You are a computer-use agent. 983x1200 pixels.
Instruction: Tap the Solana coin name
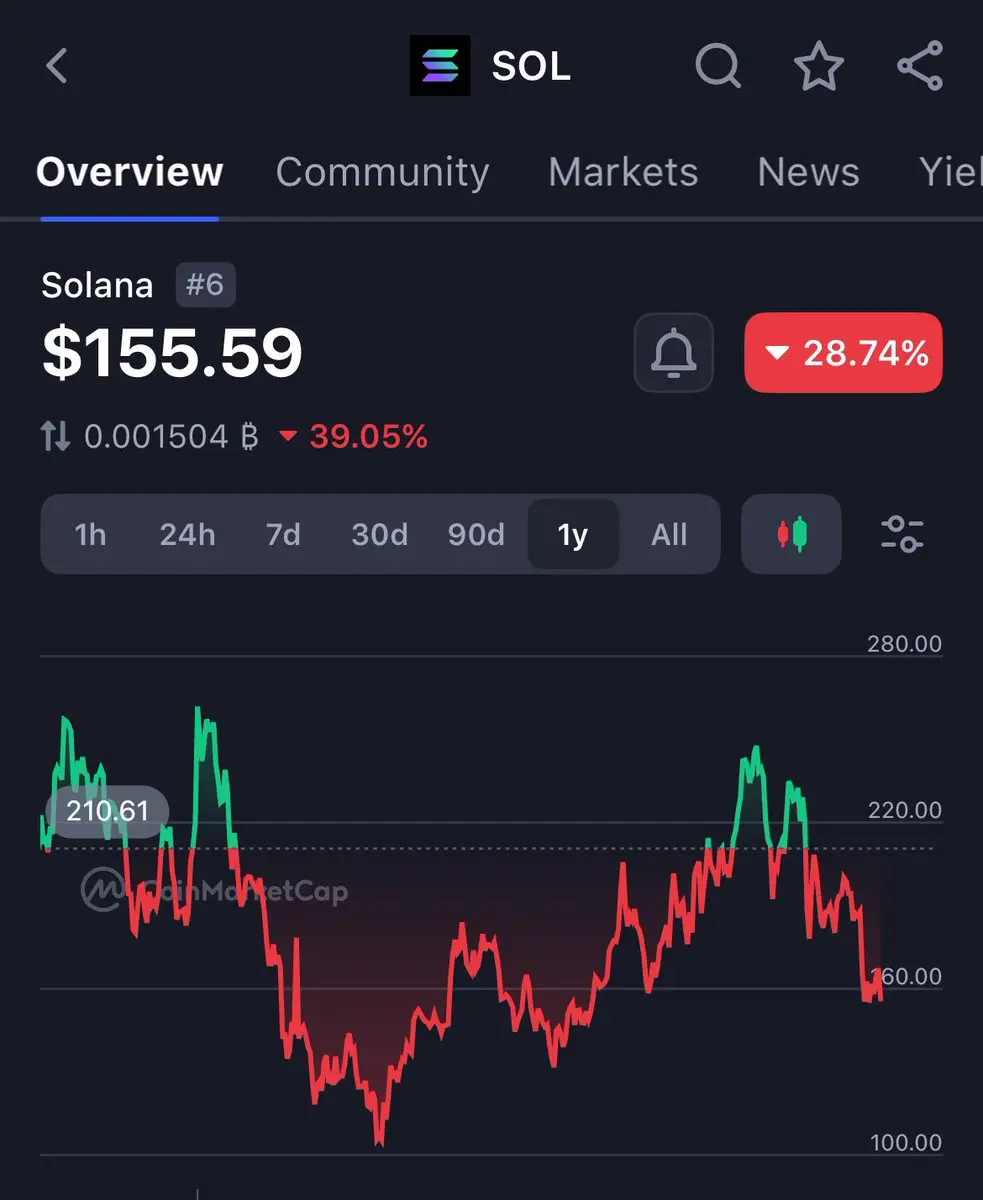click(97, 285)
